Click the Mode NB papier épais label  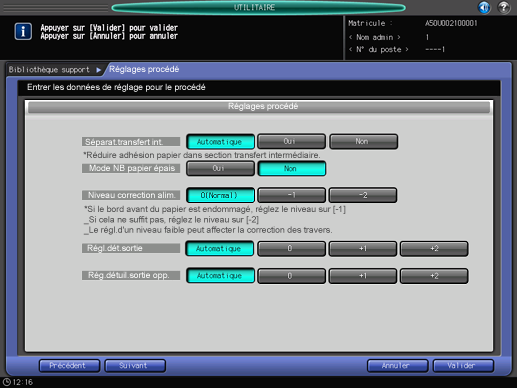[131, 168]
